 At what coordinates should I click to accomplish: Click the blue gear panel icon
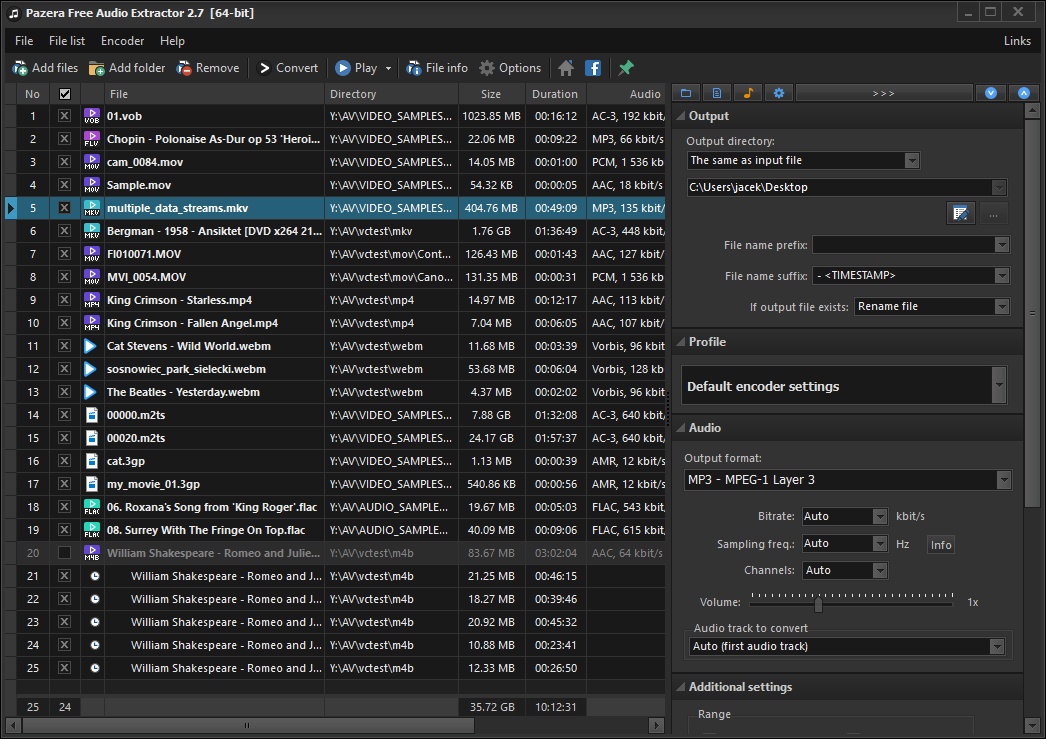(779, 93)
